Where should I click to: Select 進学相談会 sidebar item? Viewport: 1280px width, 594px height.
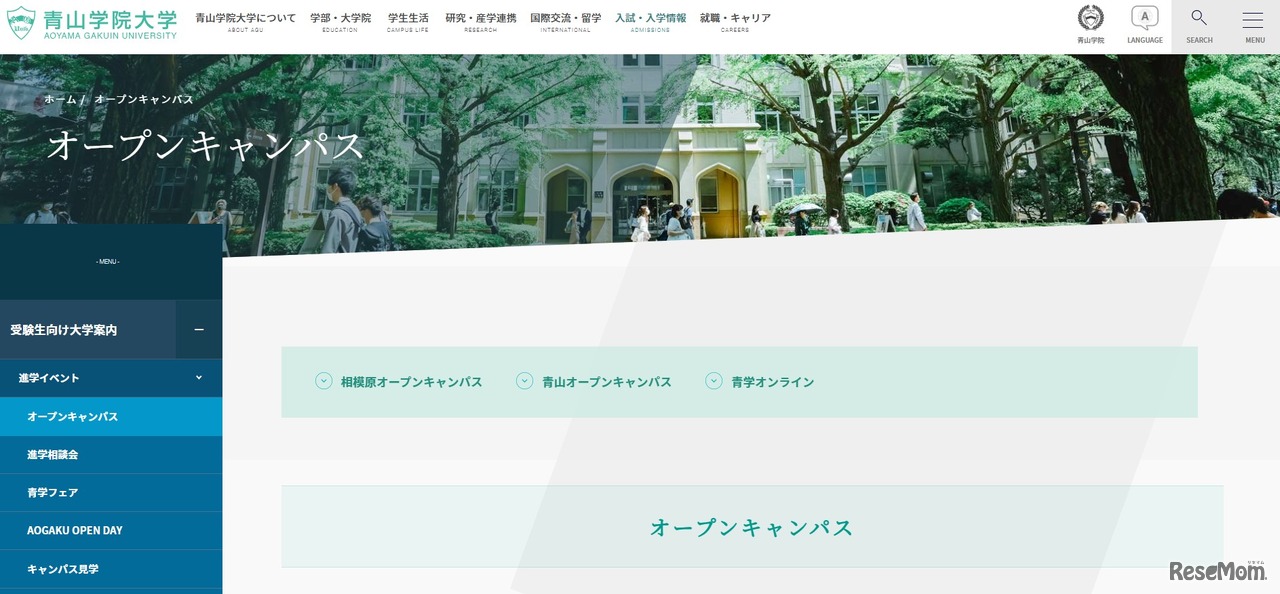click(x=111, y=454)
